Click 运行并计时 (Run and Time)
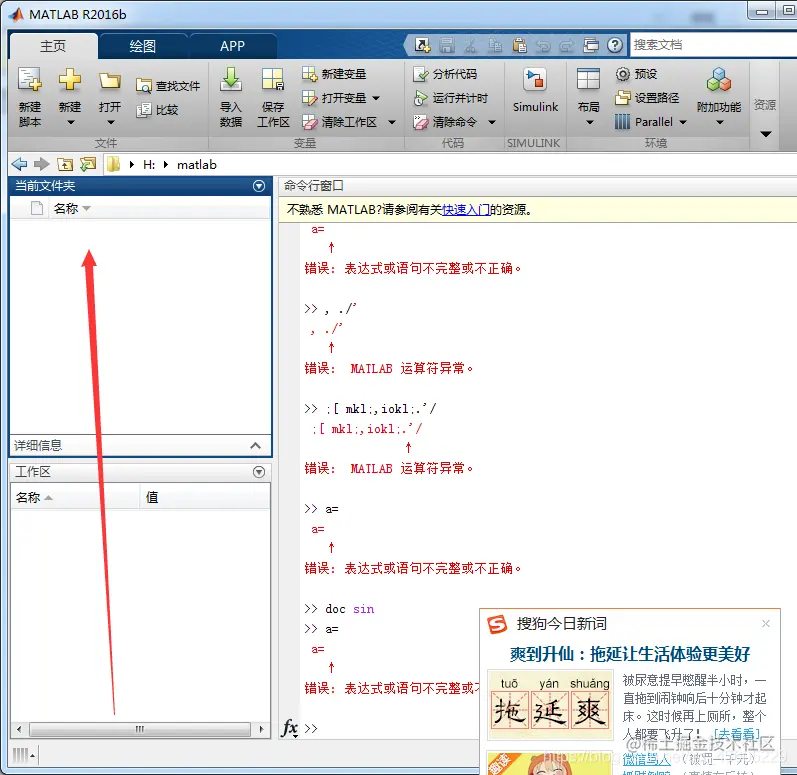 click(x=450, y=98)
